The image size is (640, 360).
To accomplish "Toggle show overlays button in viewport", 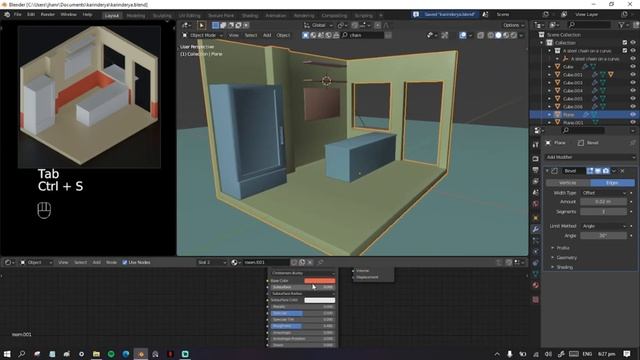I will pos(462,36).
